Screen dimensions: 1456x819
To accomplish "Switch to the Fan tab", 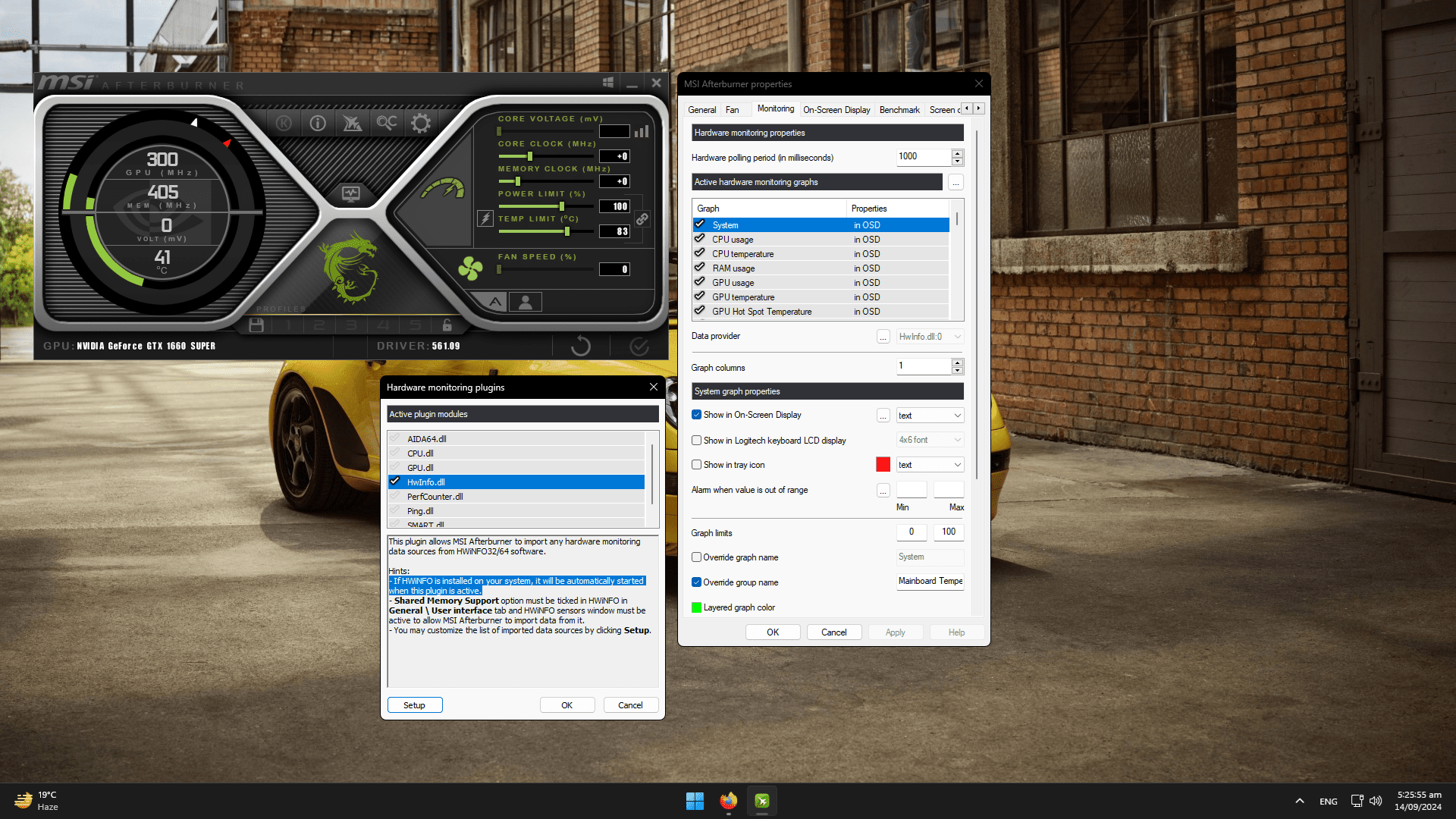I will click(x=732, y=110).
